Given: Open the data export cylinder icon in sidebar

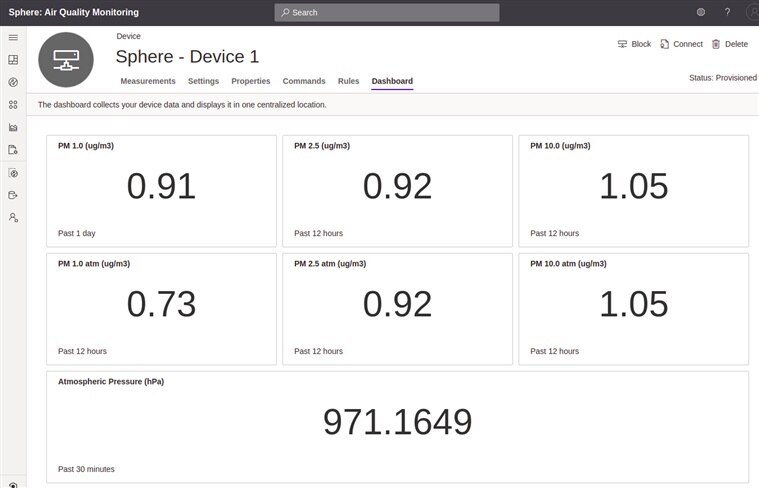Looking at the screenshot, I should pyautogui.click(x=13, y=195).
